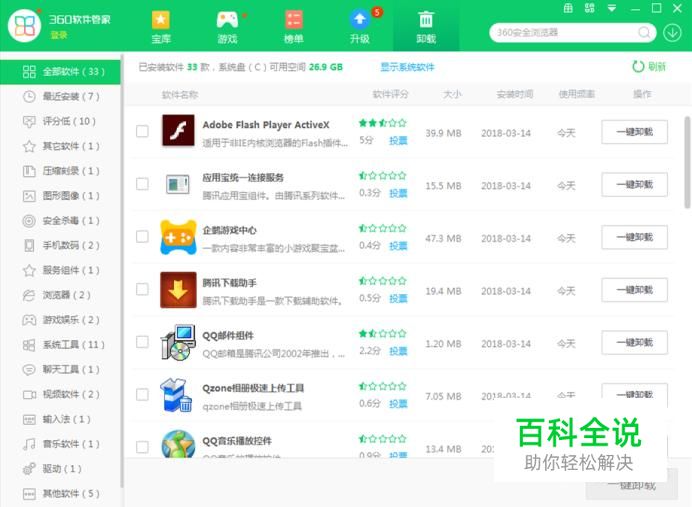Select 安全杀毒 (1) category
Image resolution: width=692 pixels, height=507 pixels.
pos(60,221)
